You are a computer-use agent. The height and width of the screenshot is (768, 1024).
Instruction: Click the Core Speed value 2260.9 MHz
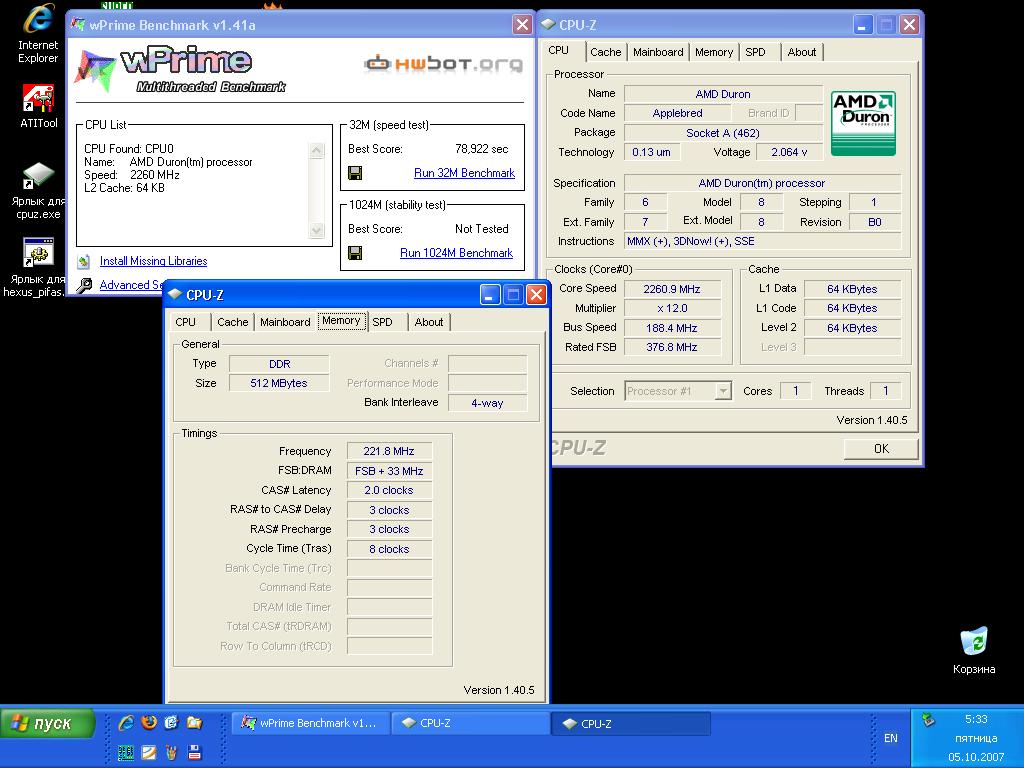[672, 289]
